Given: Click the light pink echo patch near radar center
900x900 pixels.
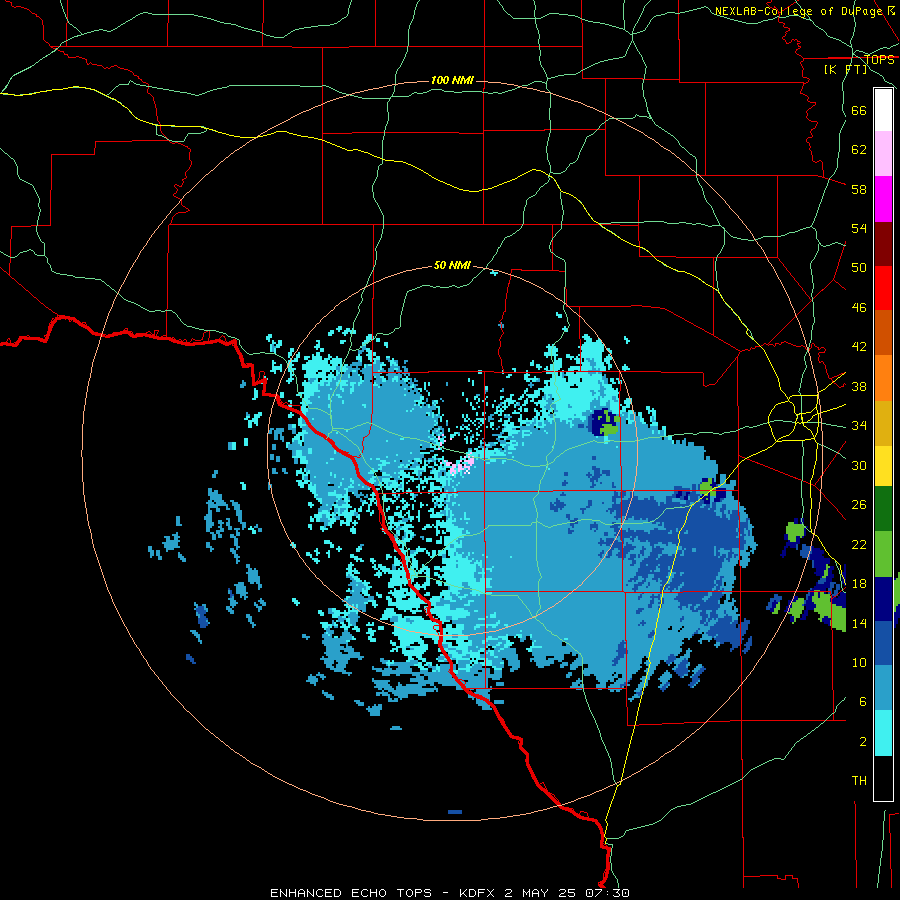Looking at the screenshot, I should [x=461, y=463].
